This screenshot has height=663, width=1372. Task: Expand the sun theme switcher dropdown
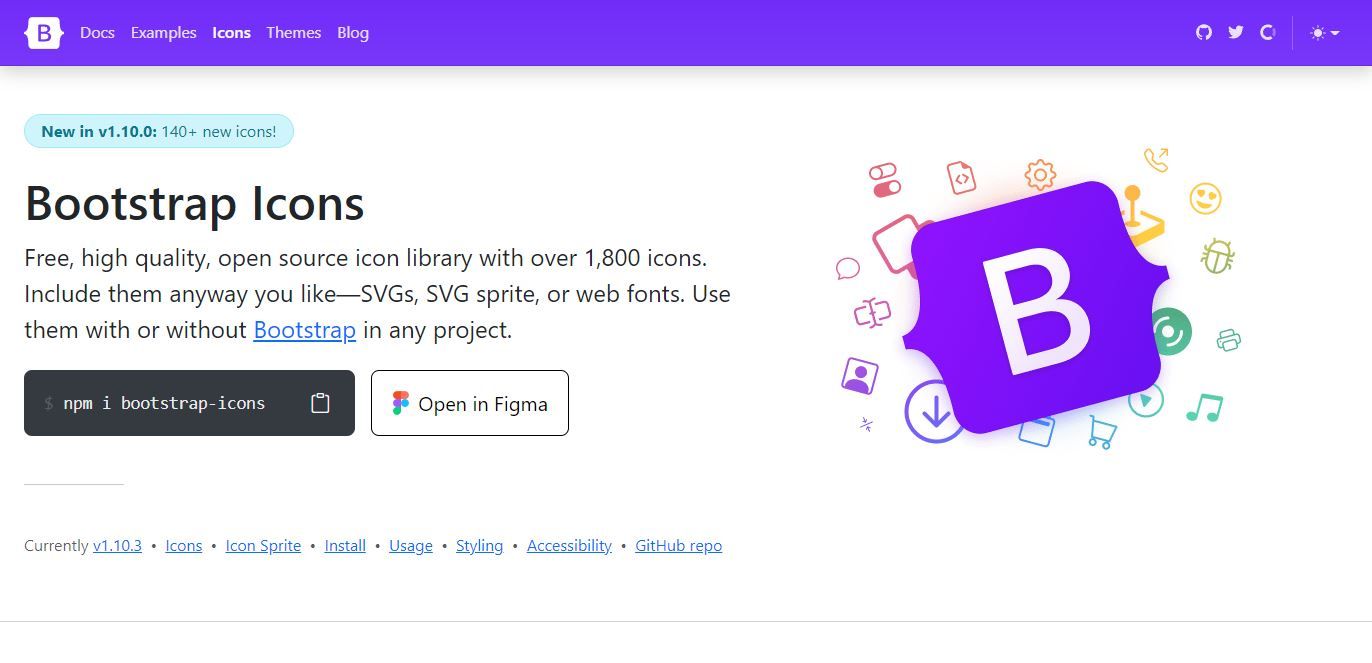click(x=1324, y=33)
